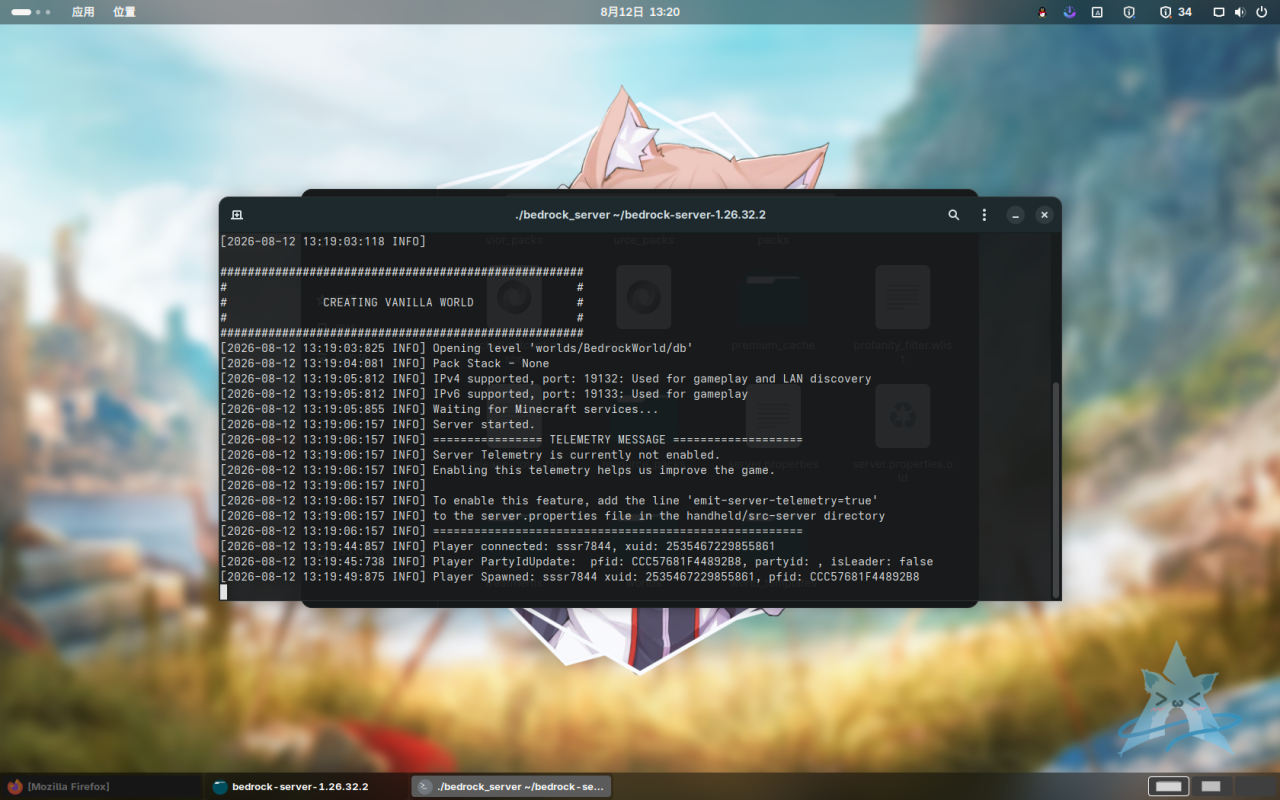Click the CREATING VANILLA WORLD banner text
Image resolution: width=1280 pixels, height=800 pixels.
pyautogui.click(x=398, y=302)
